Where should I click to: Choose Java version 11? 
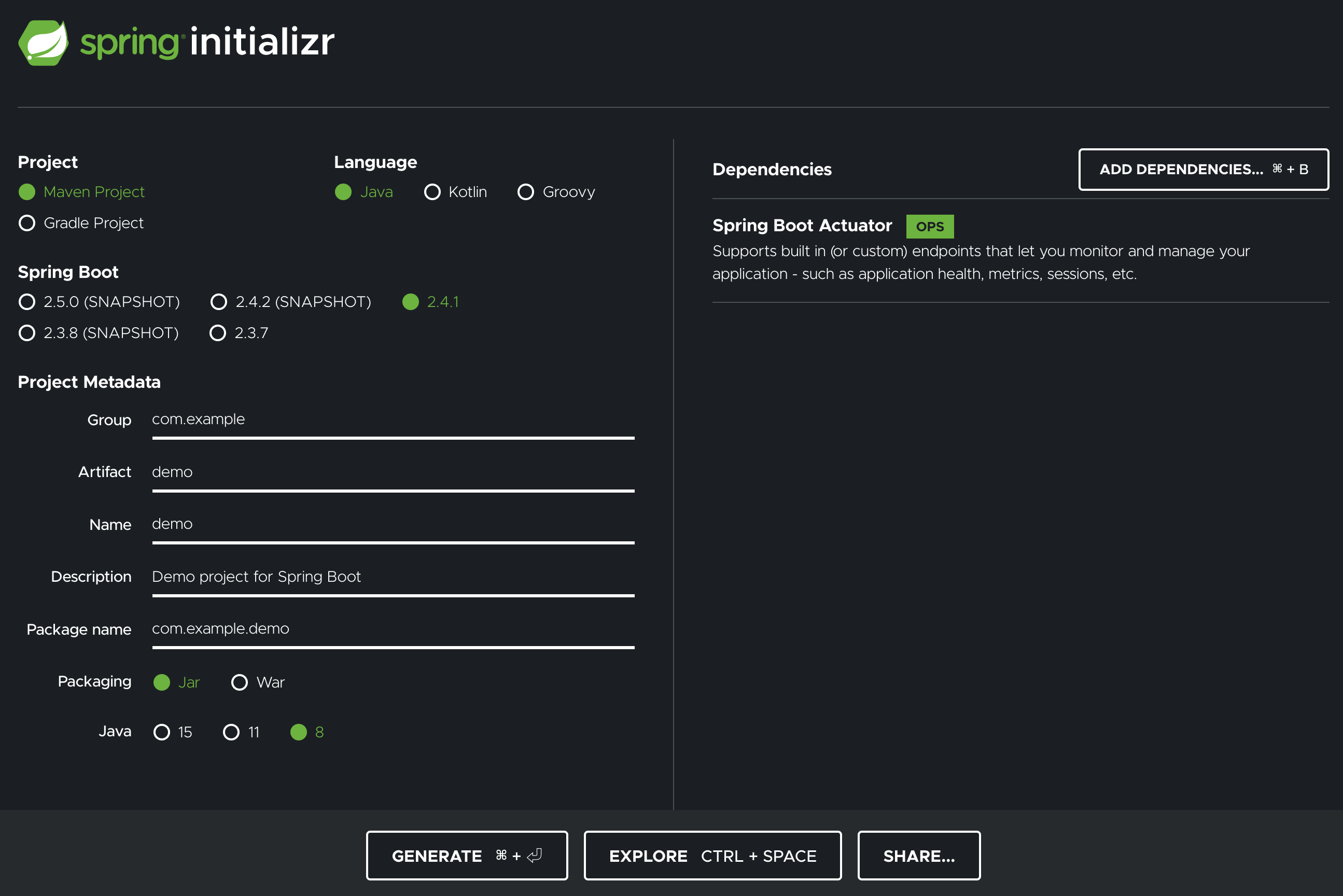coord(231,732)
